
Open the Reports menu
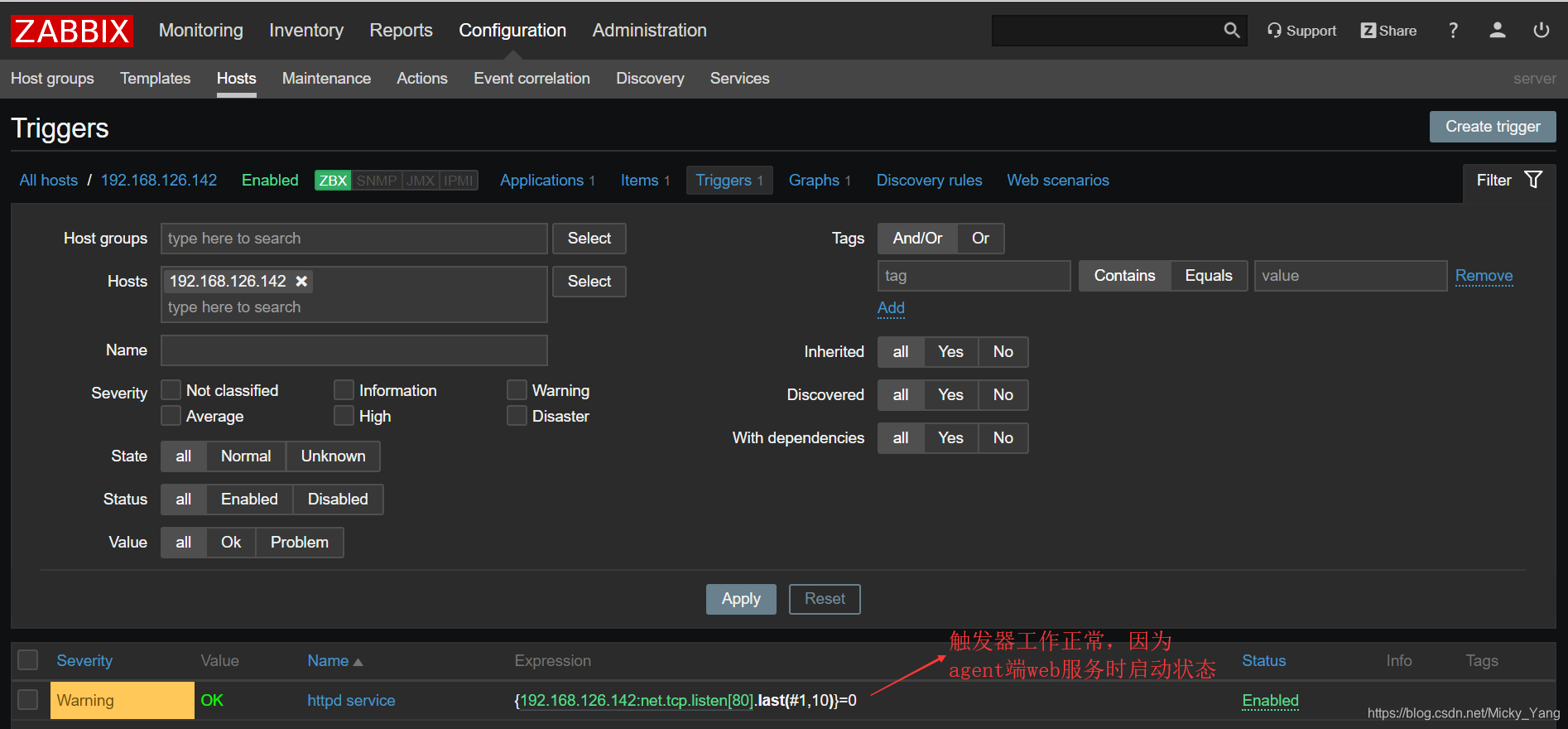[x=401, y=31]
